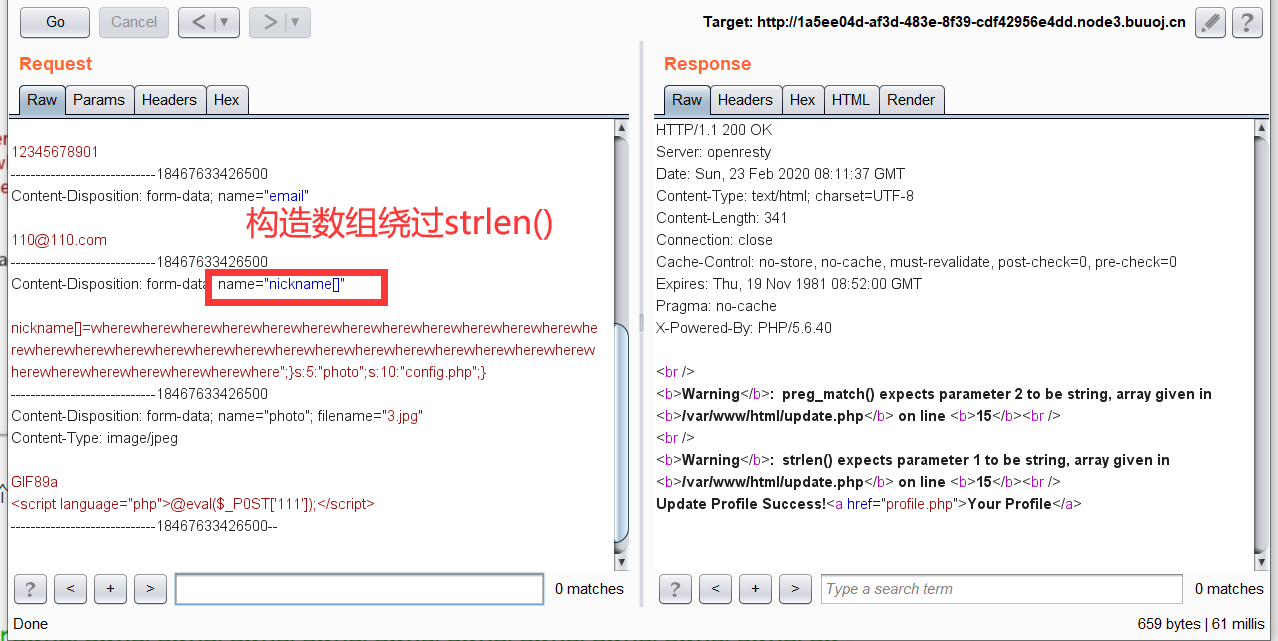Click the Request panel heading

point(56,64)
